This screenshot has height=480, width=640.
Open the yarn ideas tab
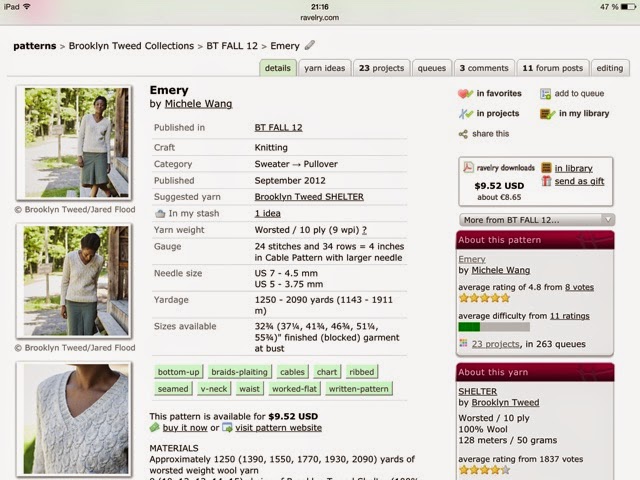(x=324, y=68)
